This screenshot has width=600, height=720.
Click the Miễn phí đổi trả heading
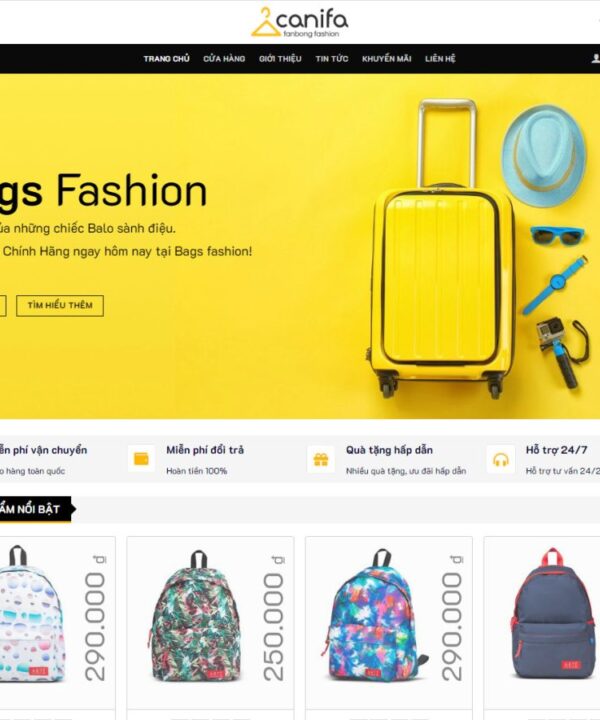(205, 450)
